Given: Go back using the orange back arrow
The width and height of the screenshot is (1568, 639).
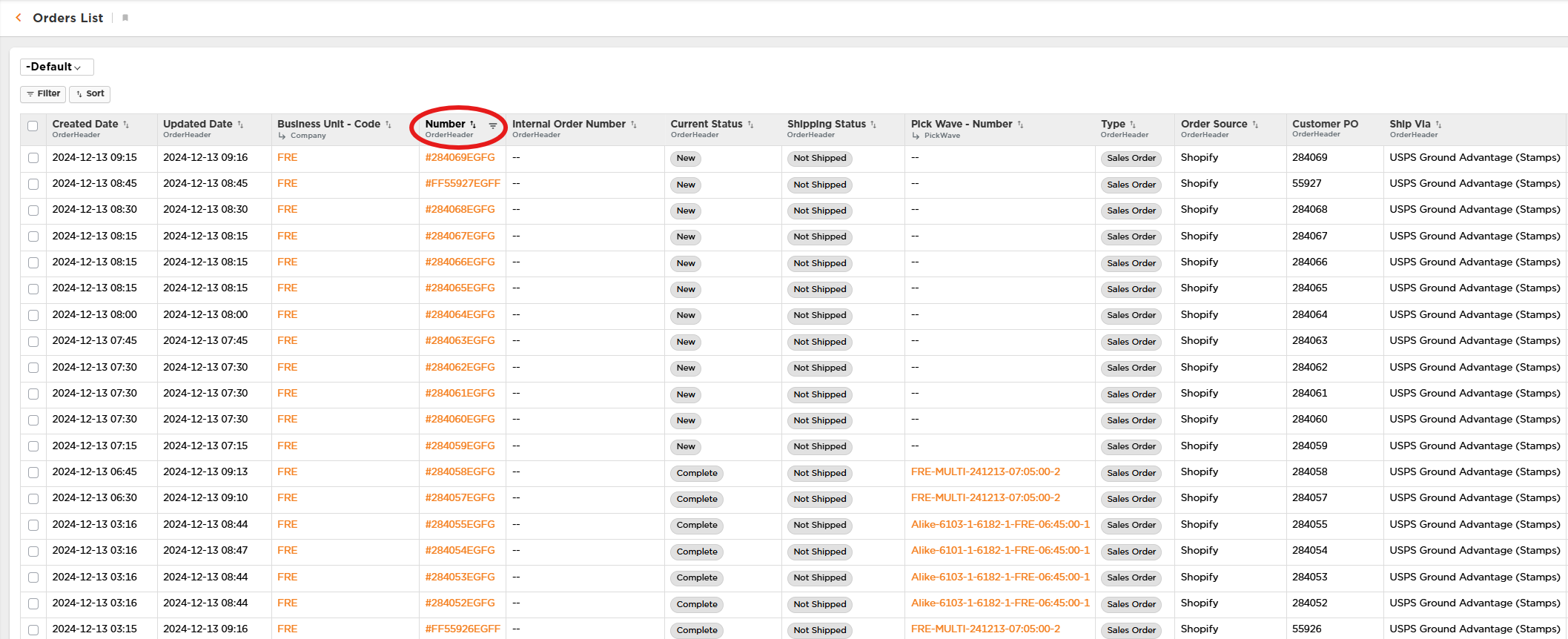Looking at the screenshot, I should click(x=19, y=18).
